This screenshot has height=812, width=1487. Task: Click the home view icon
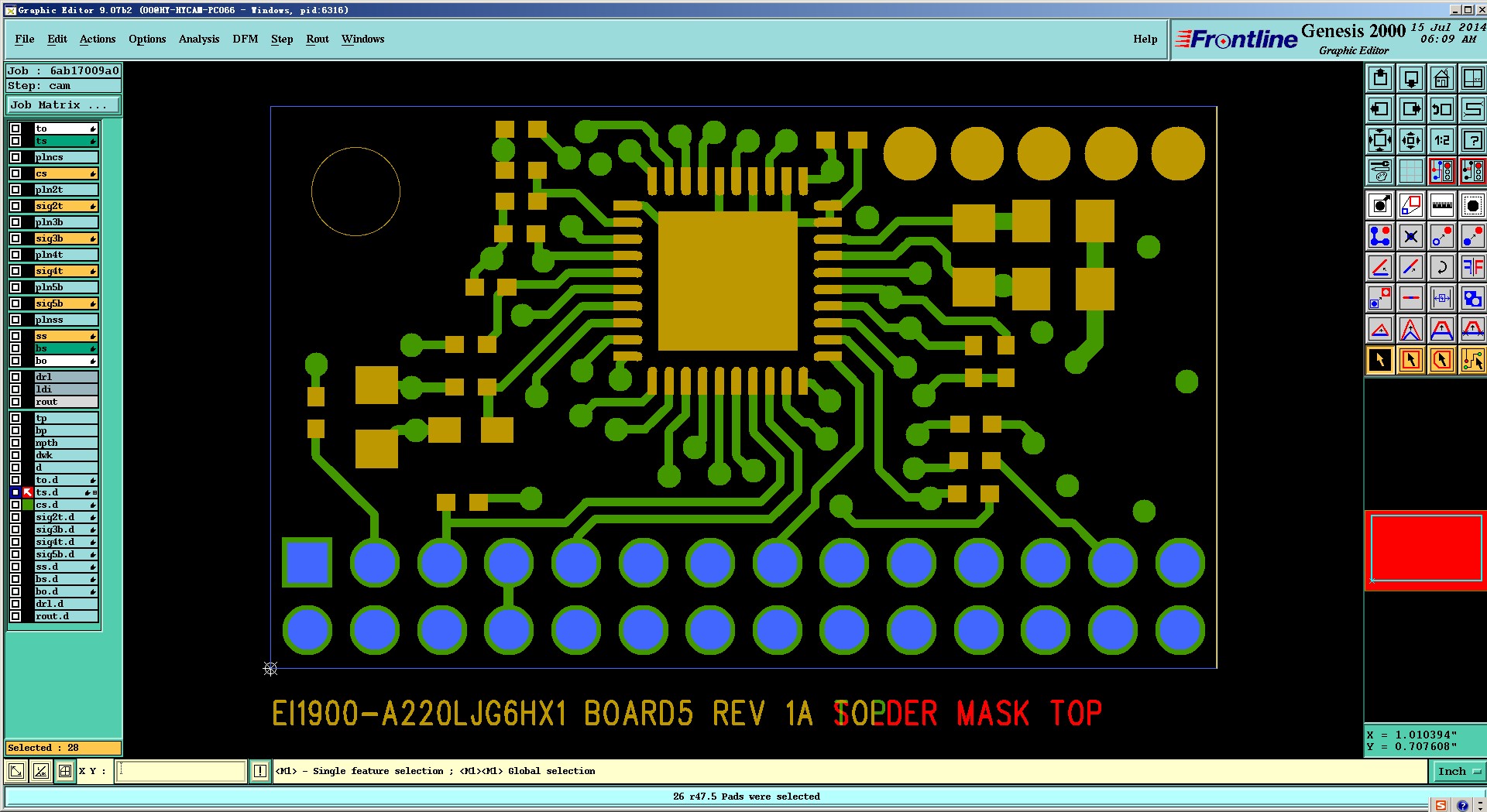point(1442,78)
